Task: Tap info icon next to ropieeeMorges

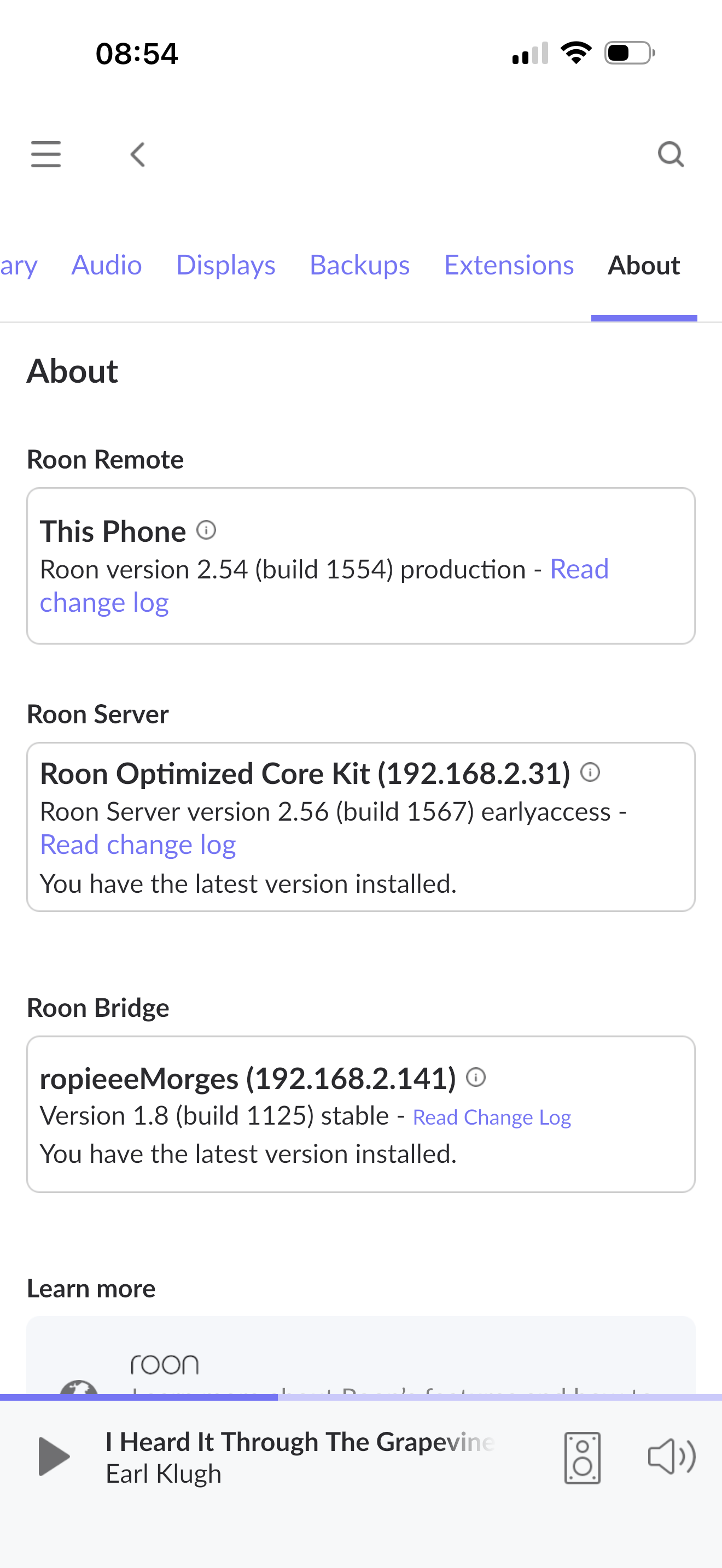Action: [475, 1078]
